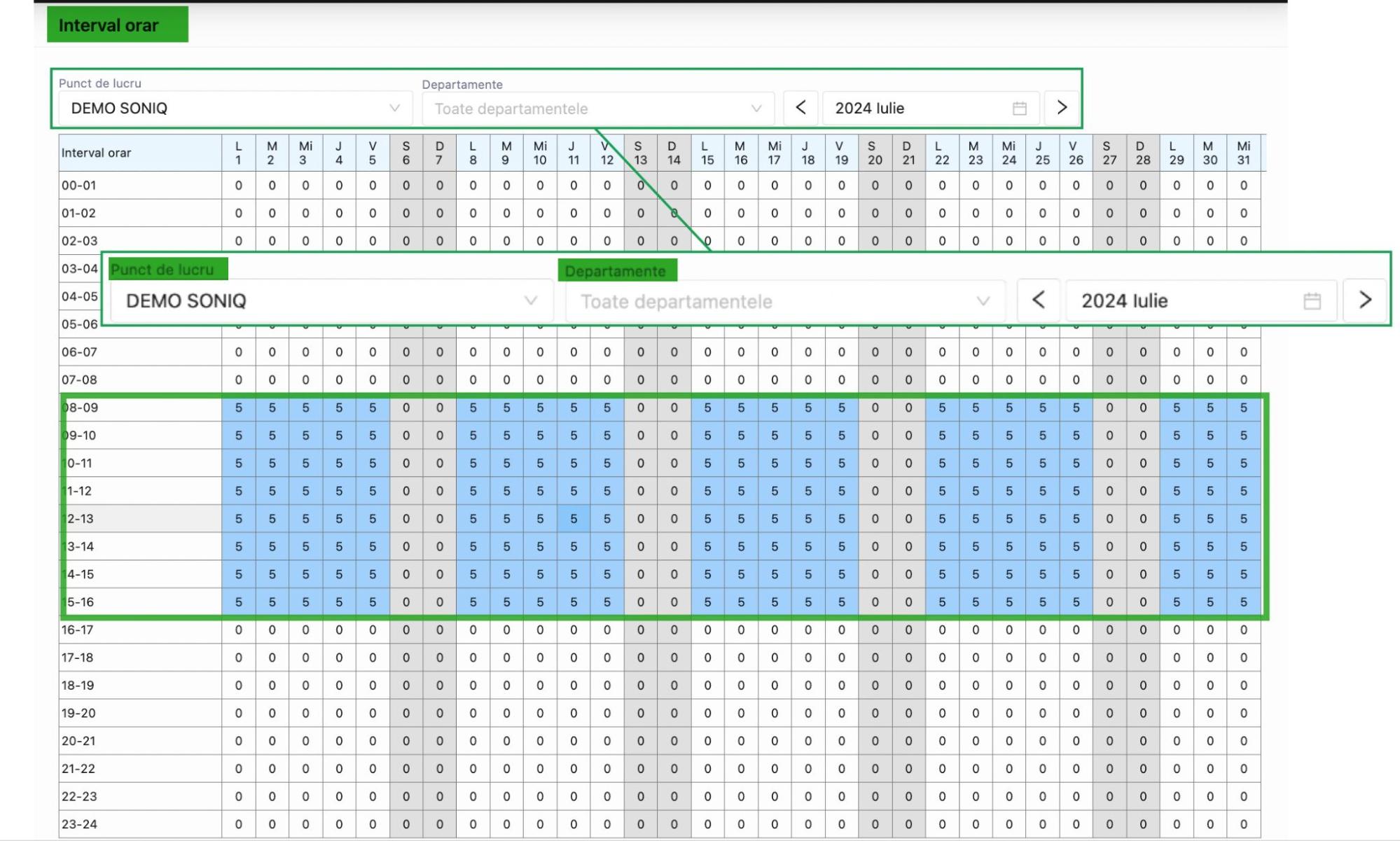Screen dimensions: 1400x841
Task: Click the small 2024 Iulie date field above the table header
Action: (930, 109)
